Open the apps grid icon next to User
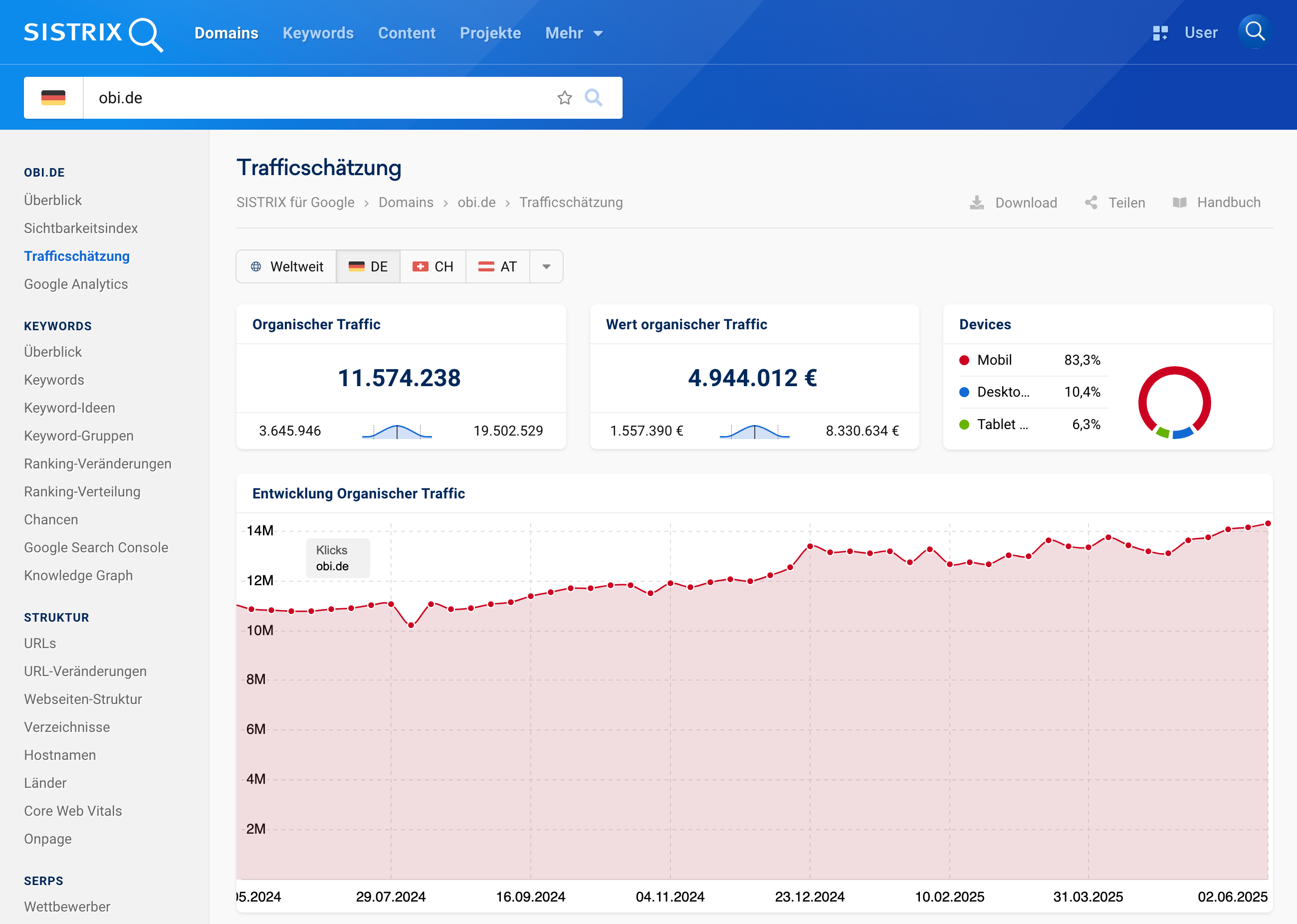 (1160, 32)
